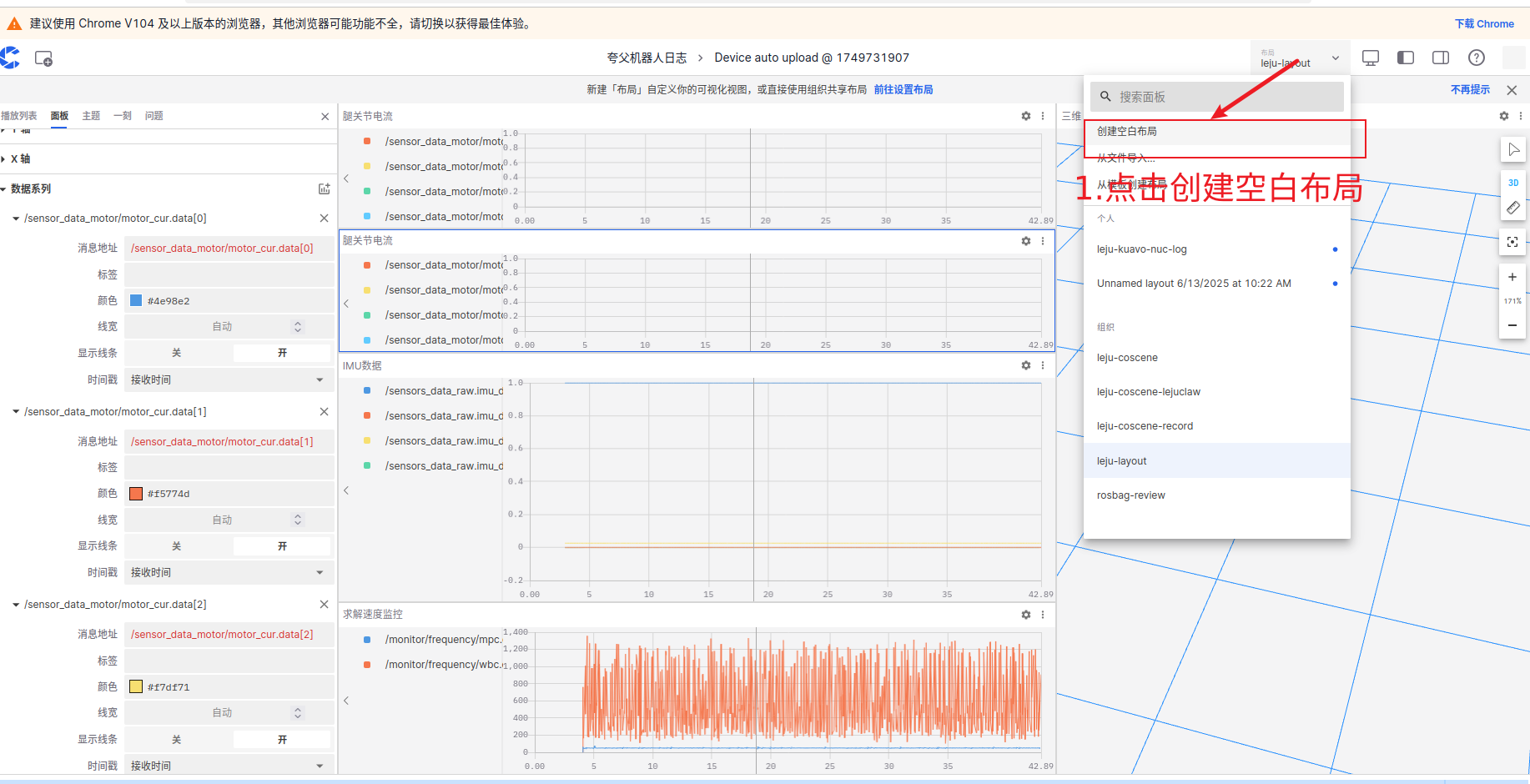The height and width of the screenshot is (784, 1530).
Task: Switch to the 主题 tab
Action: point(91,116)
